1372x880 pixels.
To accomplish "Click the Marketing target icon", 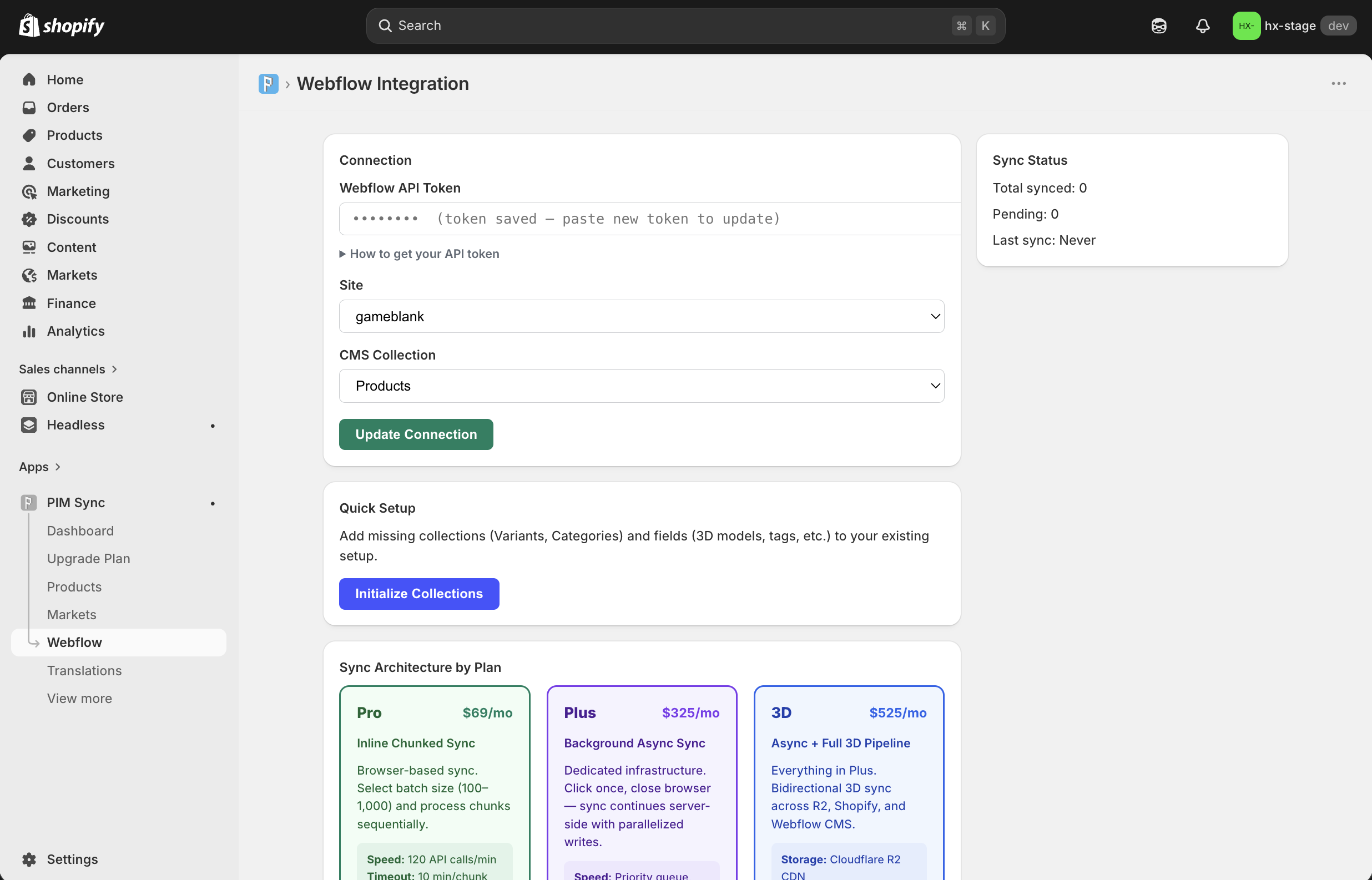I will [29, 191].
